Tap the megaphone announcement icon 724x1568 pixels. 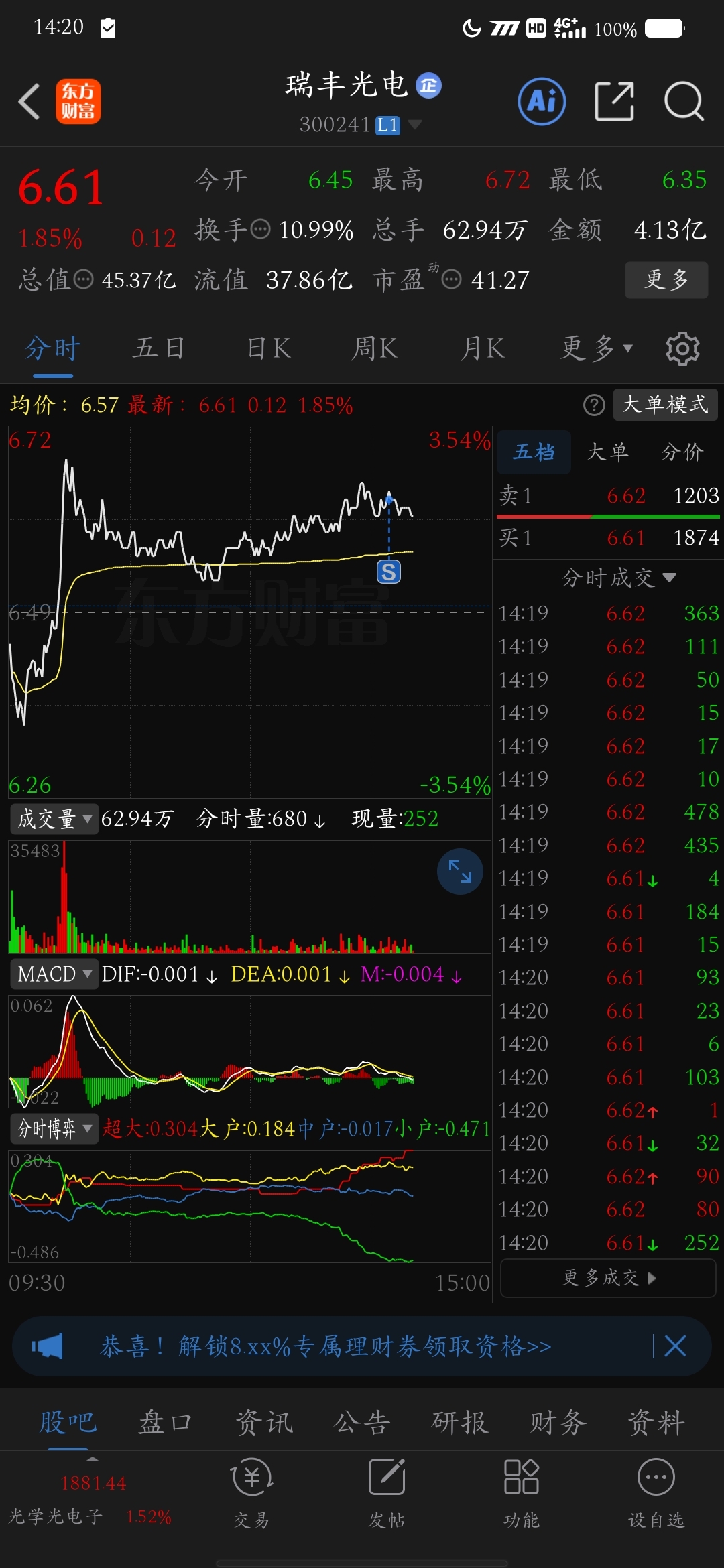[47, 1346]
